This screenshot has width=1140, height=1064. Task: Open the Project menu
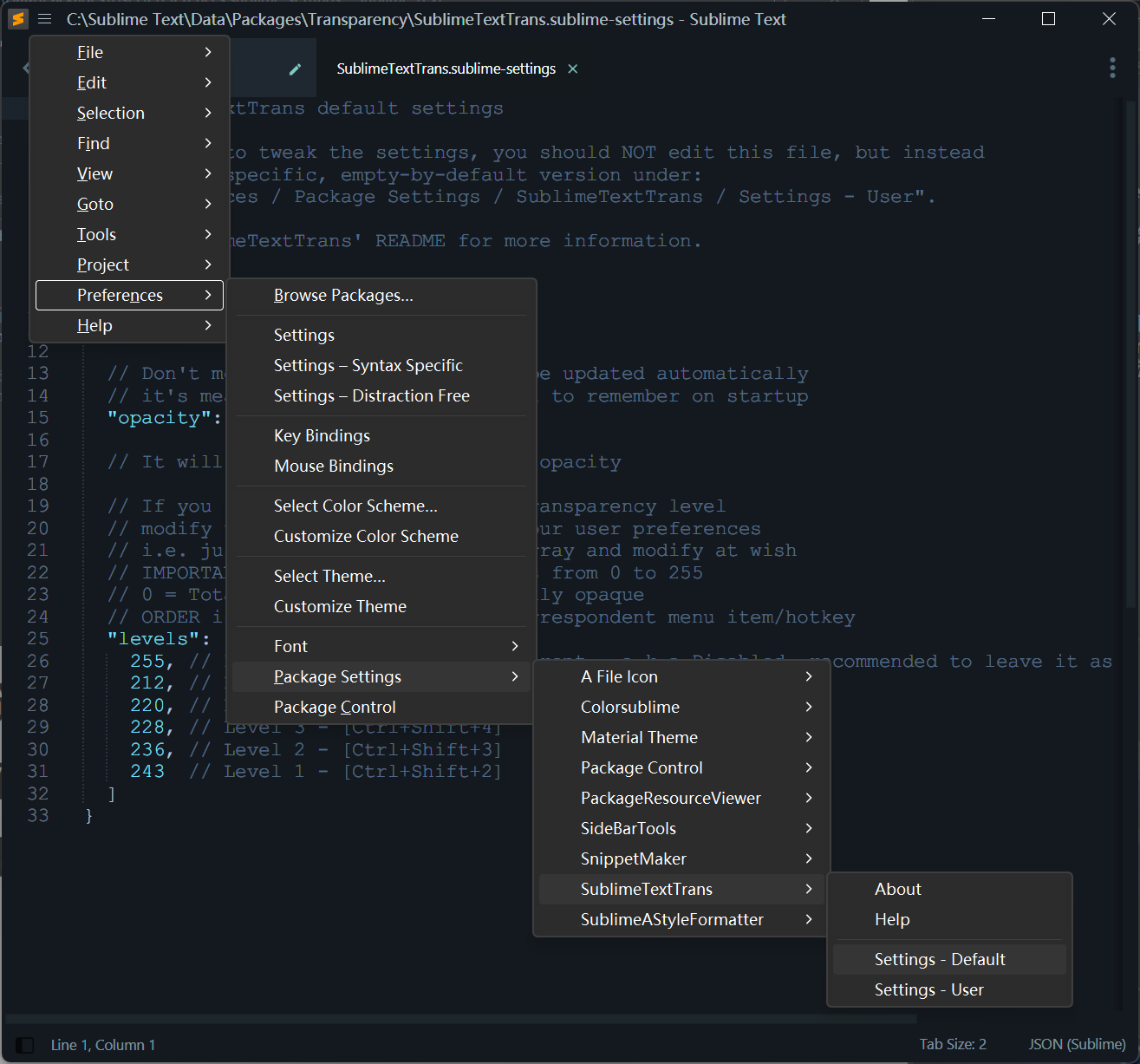pos(129,264)
